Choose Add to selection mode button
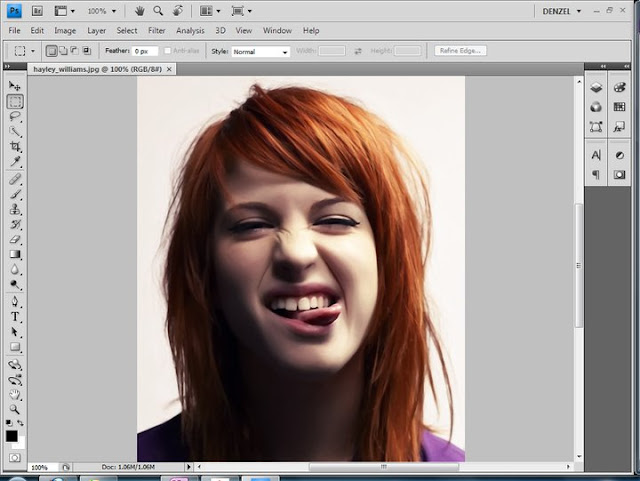 (x=63, y=51)
